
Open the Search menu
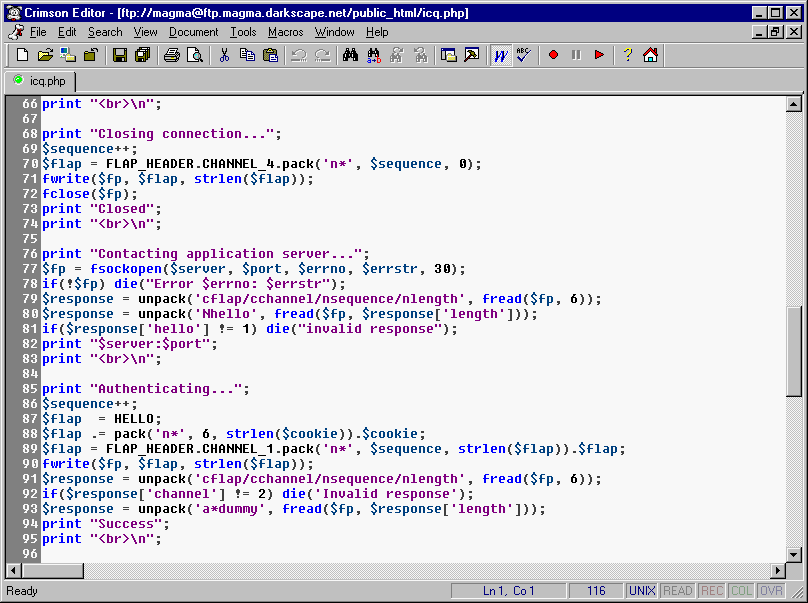pos(105,32)
